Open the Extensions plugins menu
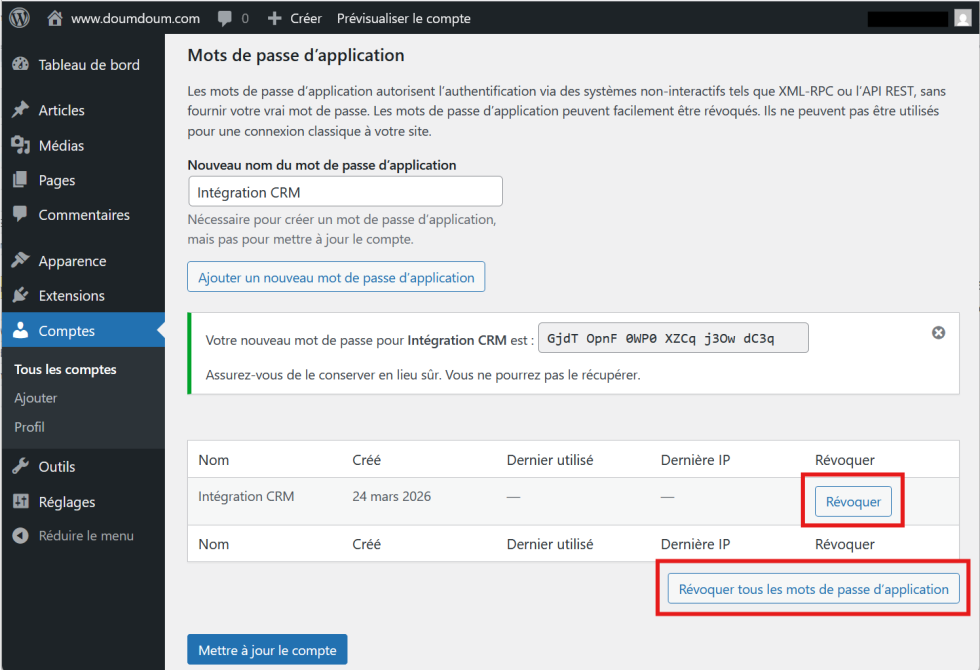This screenshot has width=980, height=670. coord(71,296)
